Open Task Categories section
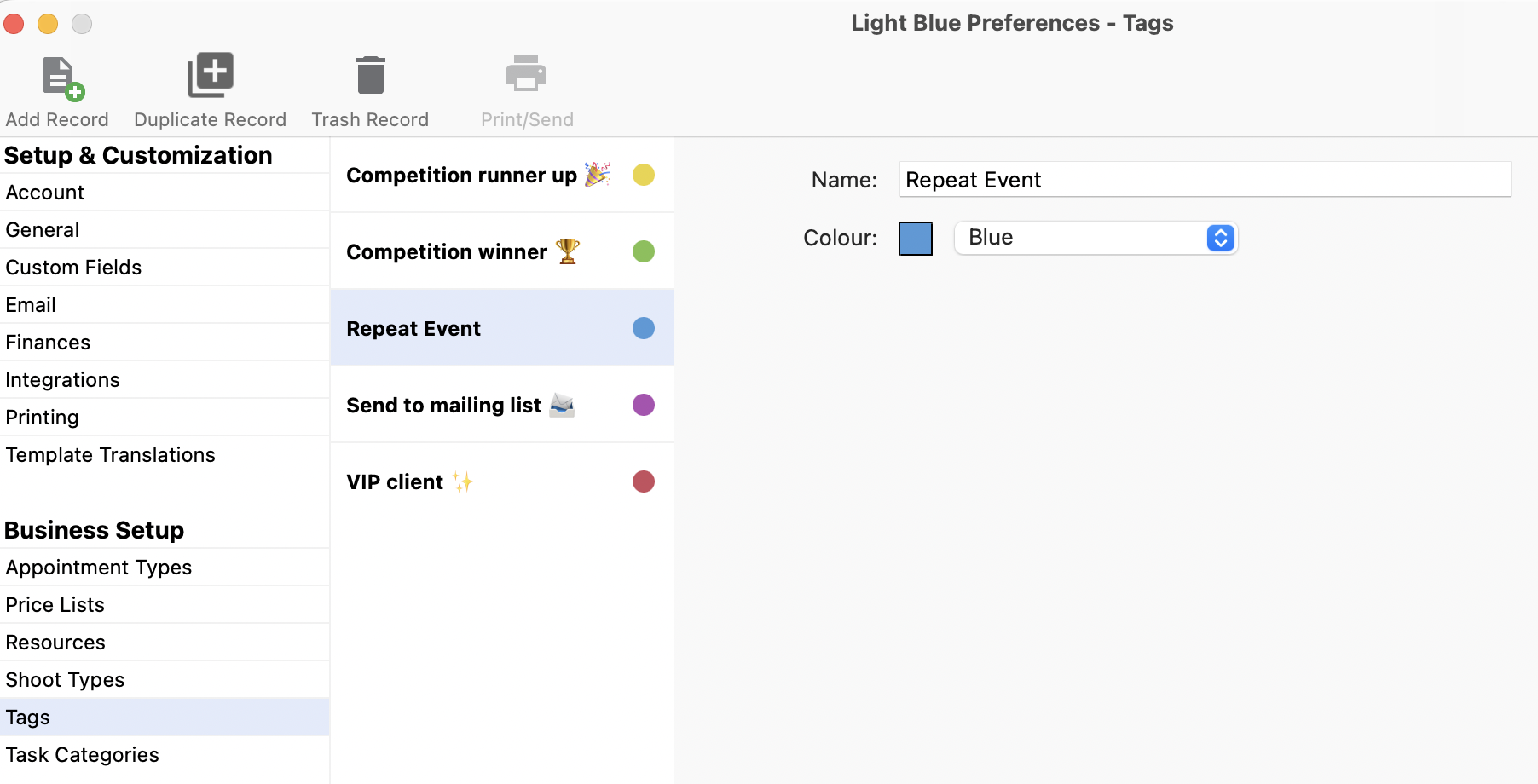The height and width of the screenshot is (784, 1538). click(165, 755)
